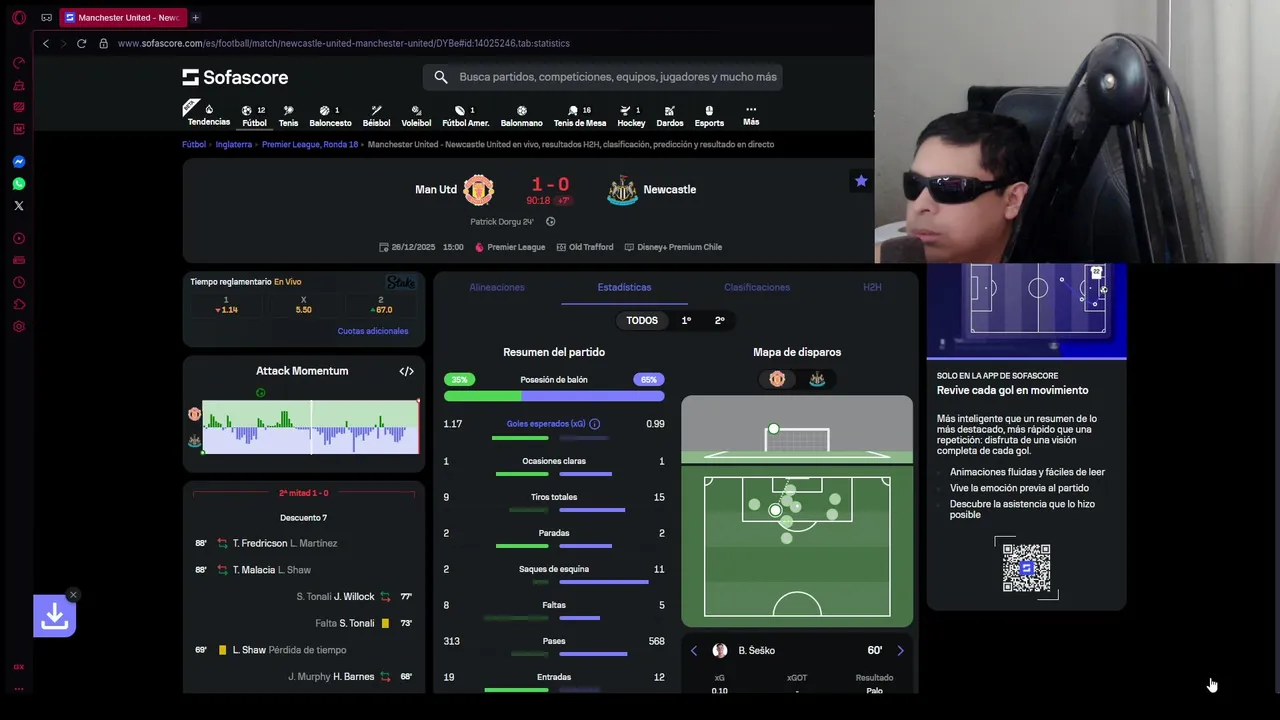The height and width of the screenshot is (720, 1280).
Task: Reload the Sofascore page
Action: tap(81, 43)
